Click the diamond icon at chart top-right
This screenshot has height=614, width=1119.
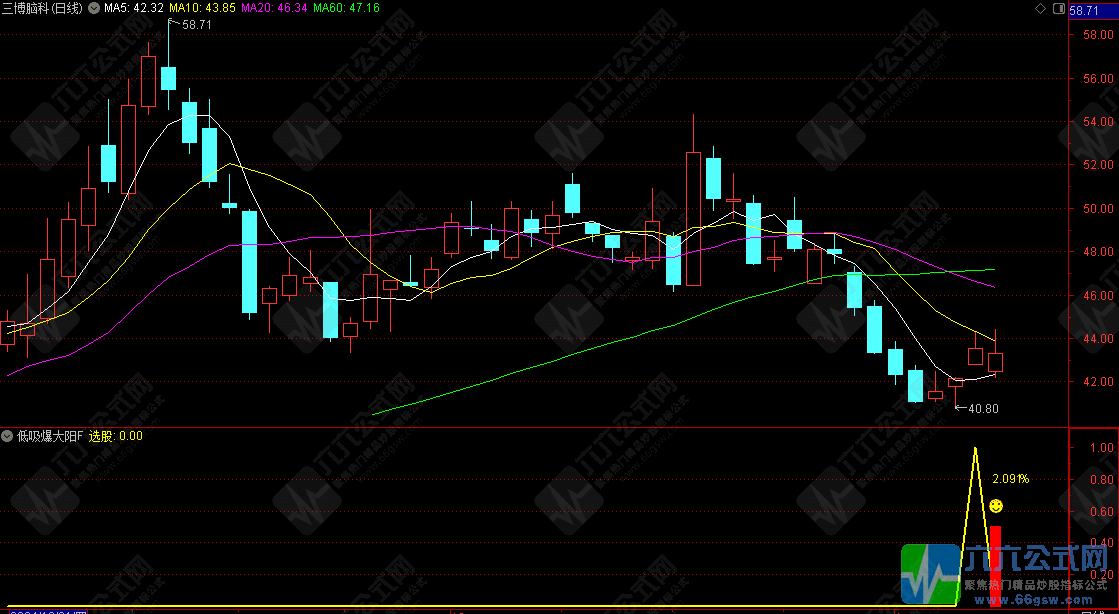pos(1040,8)
